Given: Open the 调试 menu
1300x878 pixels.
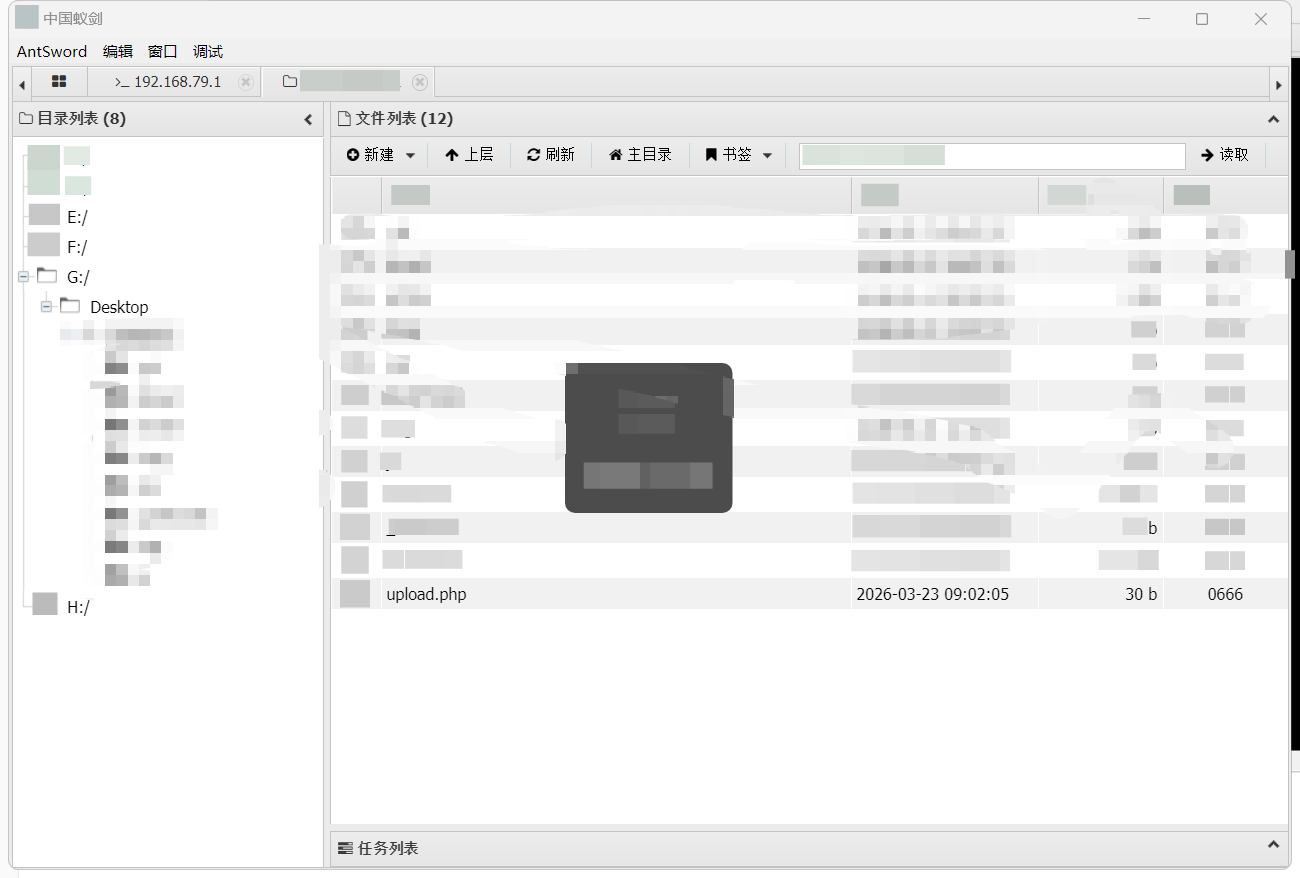Looking at the screenshot, I should point(208,51).
